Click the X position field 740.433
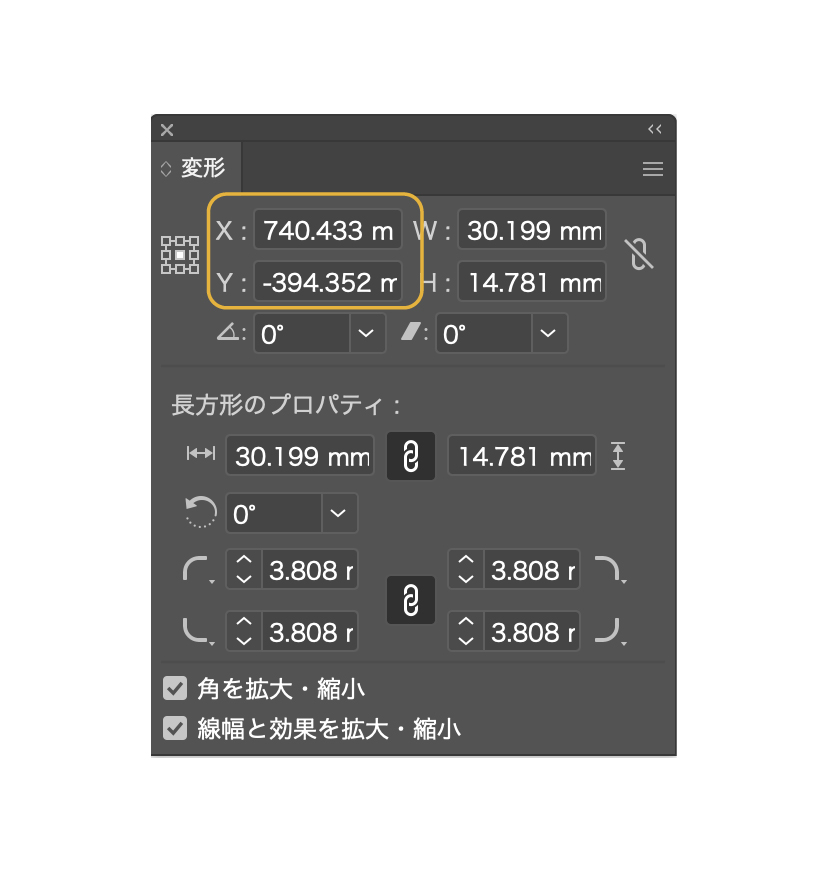The height and width of the screenshot is (880, 816). click(328, 230)
